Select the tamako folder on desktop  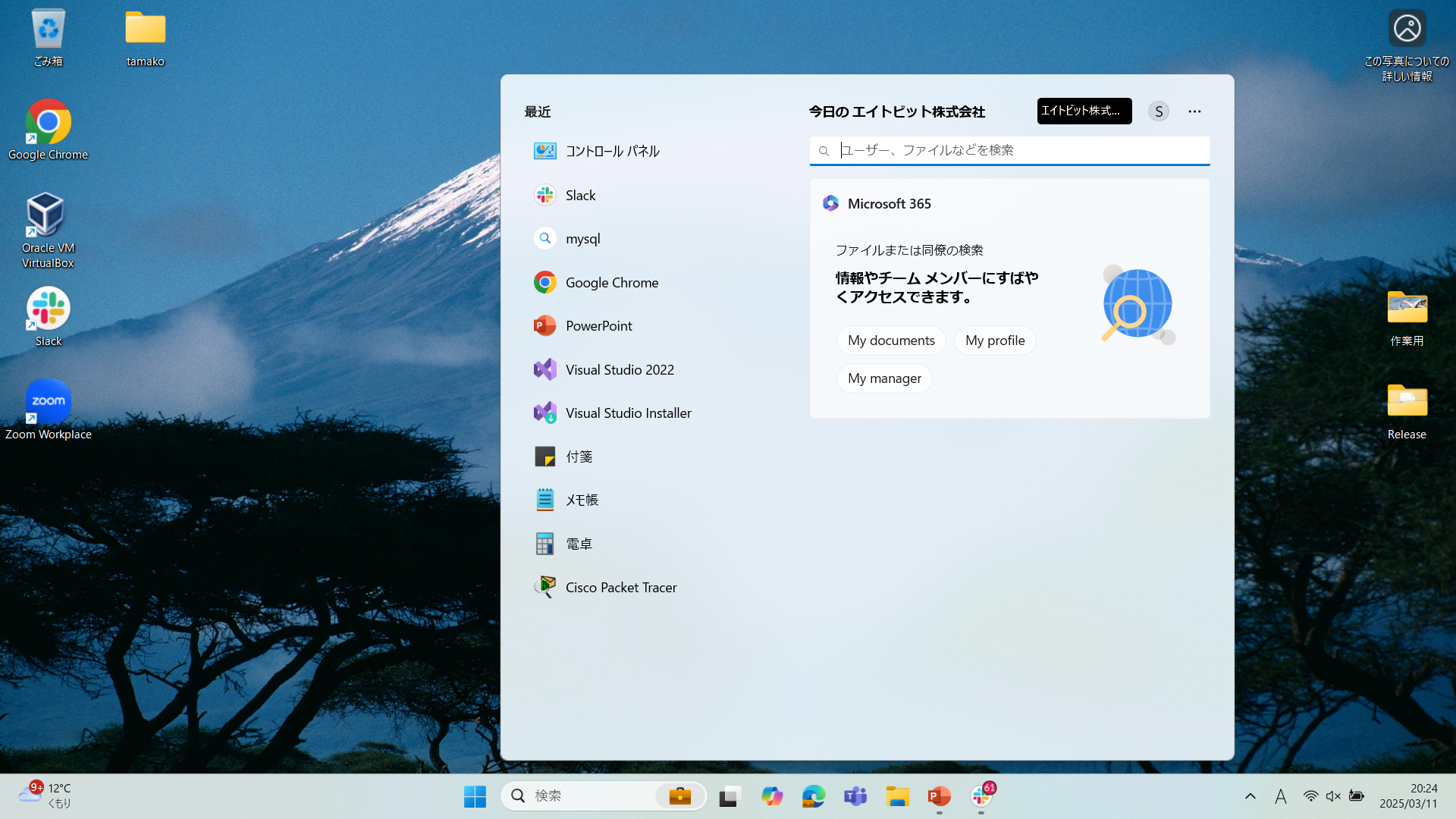point(145,38)
